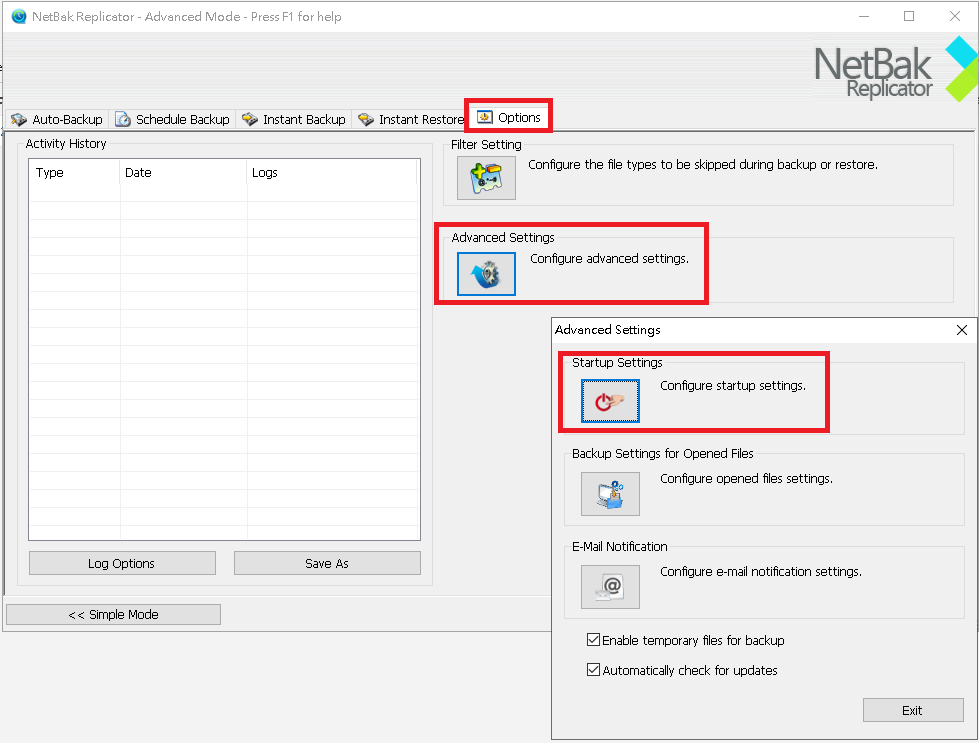Click the Auto-Backup tab icon

click(x=18, y=119)
